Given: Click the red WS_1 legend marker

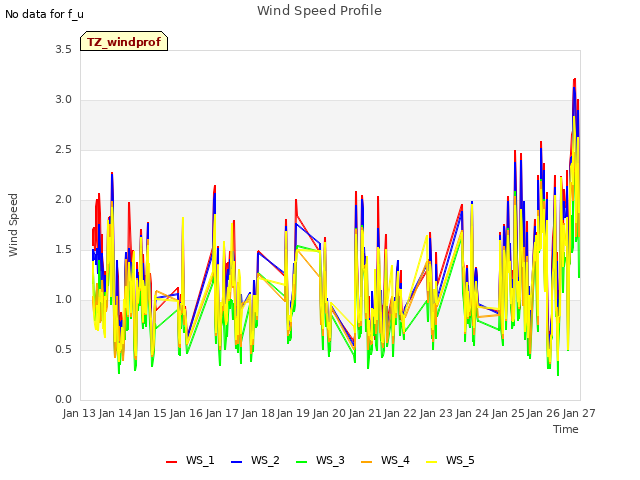Looking at the screenshot, I should click(171, 462).
